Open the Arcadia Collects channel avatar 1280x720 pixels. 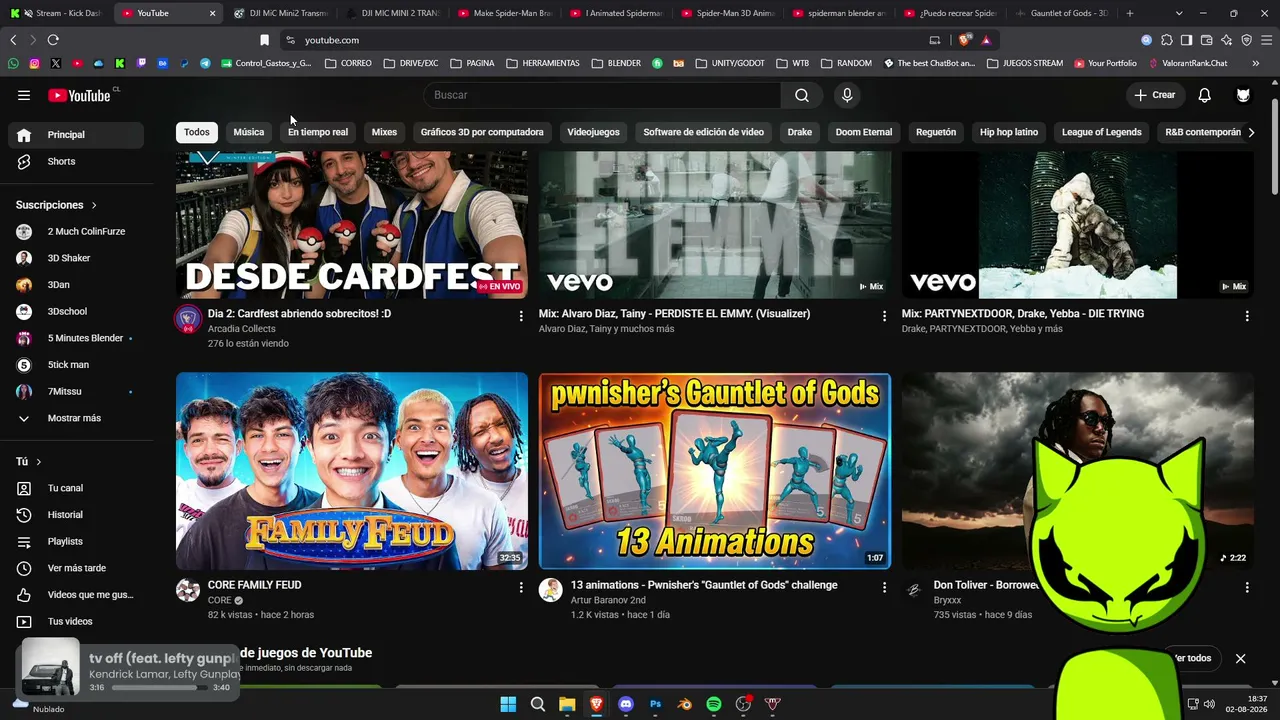pyautogui.click(x=188, y=319)
